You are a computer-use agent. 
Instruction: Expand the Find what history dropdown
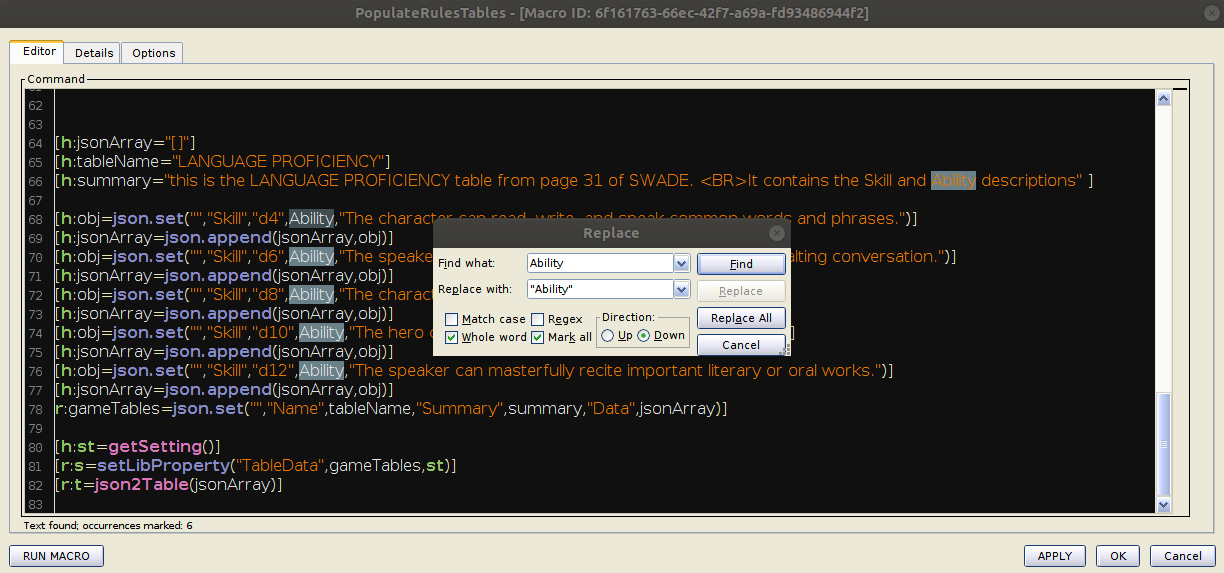click(682, 263)
